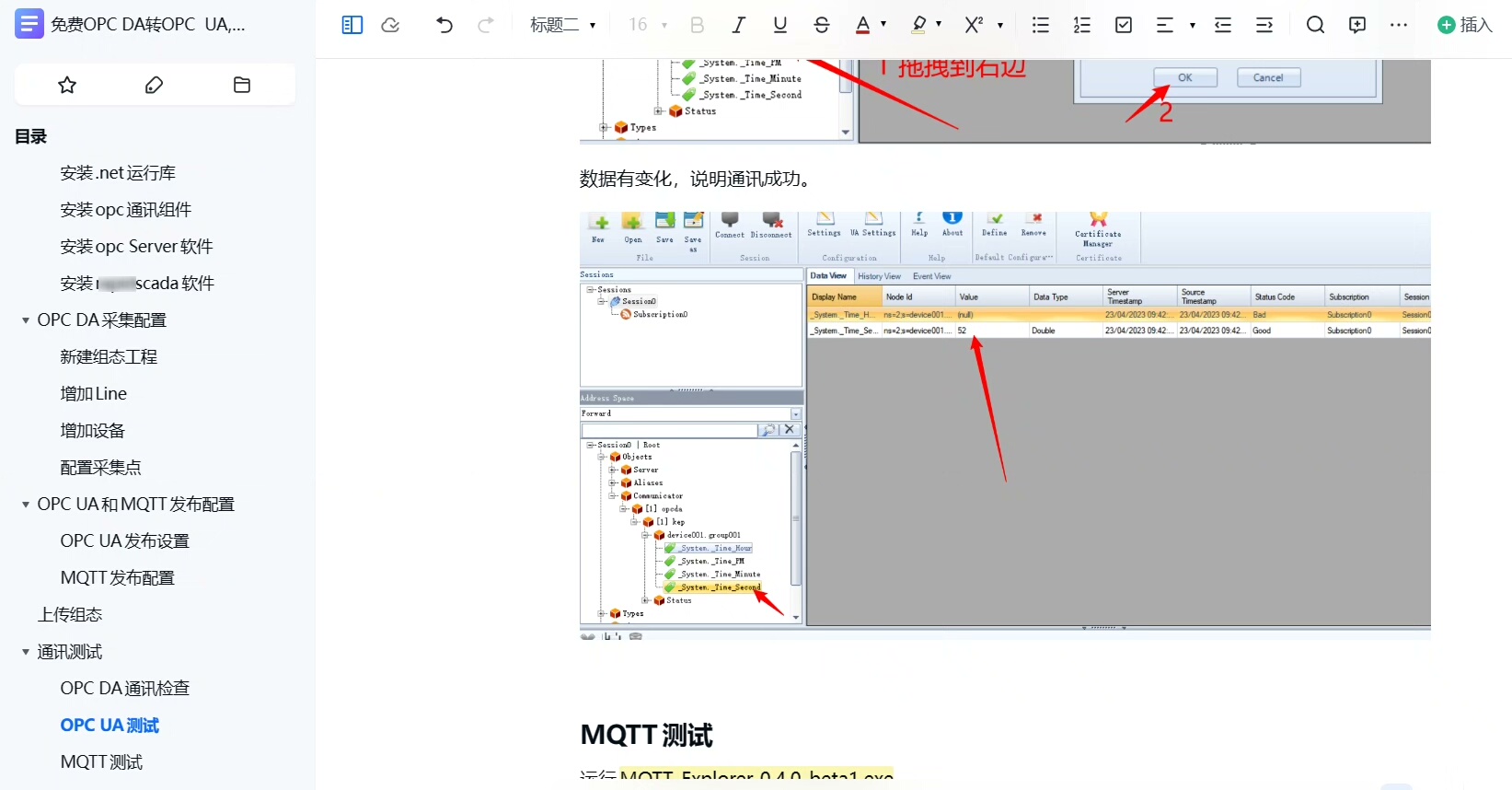
Task: Insert a checkbox task list
Action: (x=1124, y=25)
